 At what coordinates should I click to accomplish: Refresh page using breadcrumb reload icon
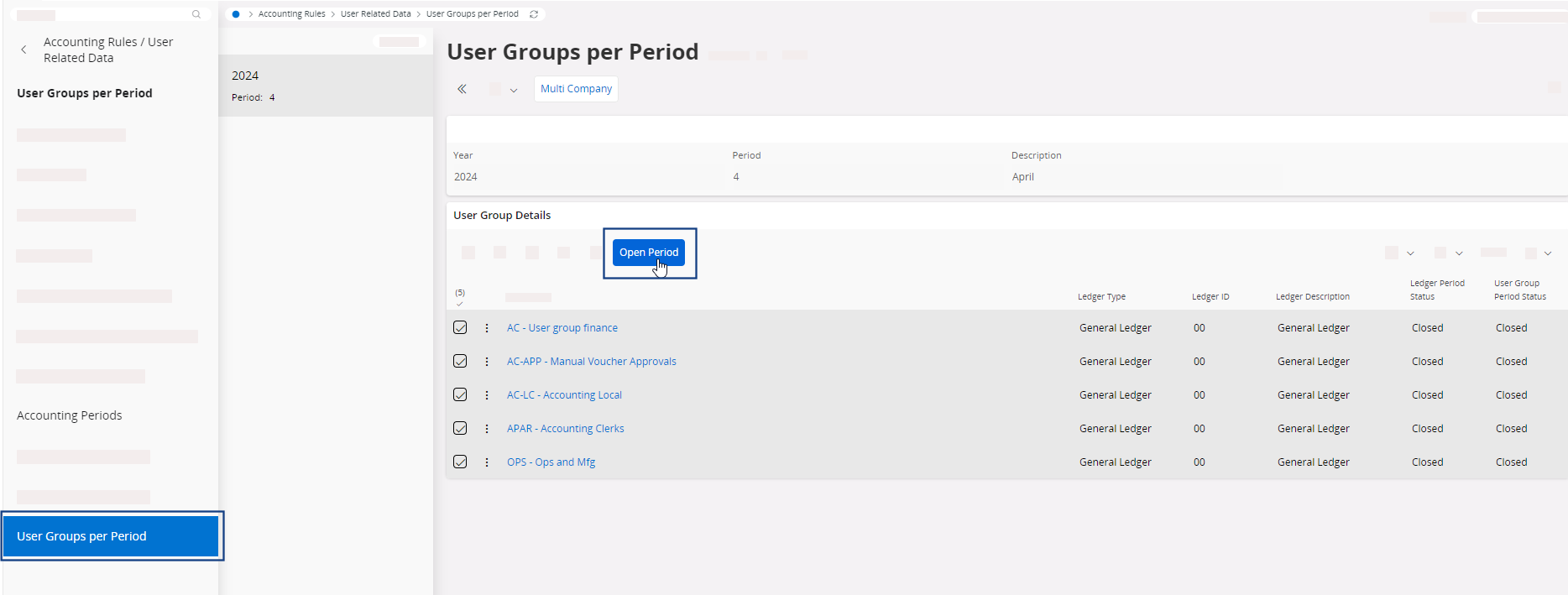pyautogui.click(x=534, y=14)
